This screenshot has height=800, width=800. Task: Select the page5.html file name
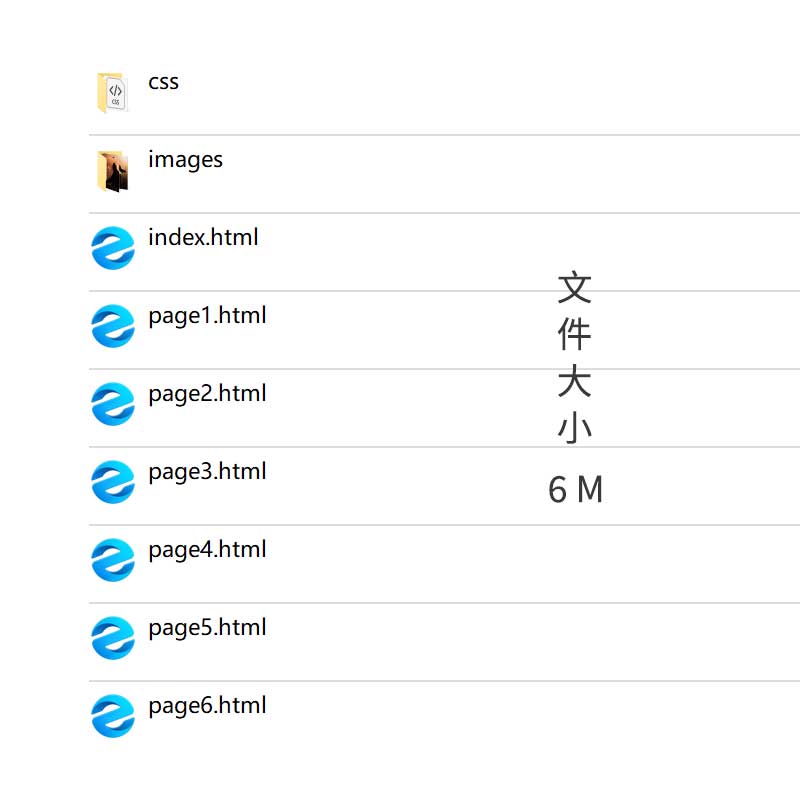tap(207, 628)
